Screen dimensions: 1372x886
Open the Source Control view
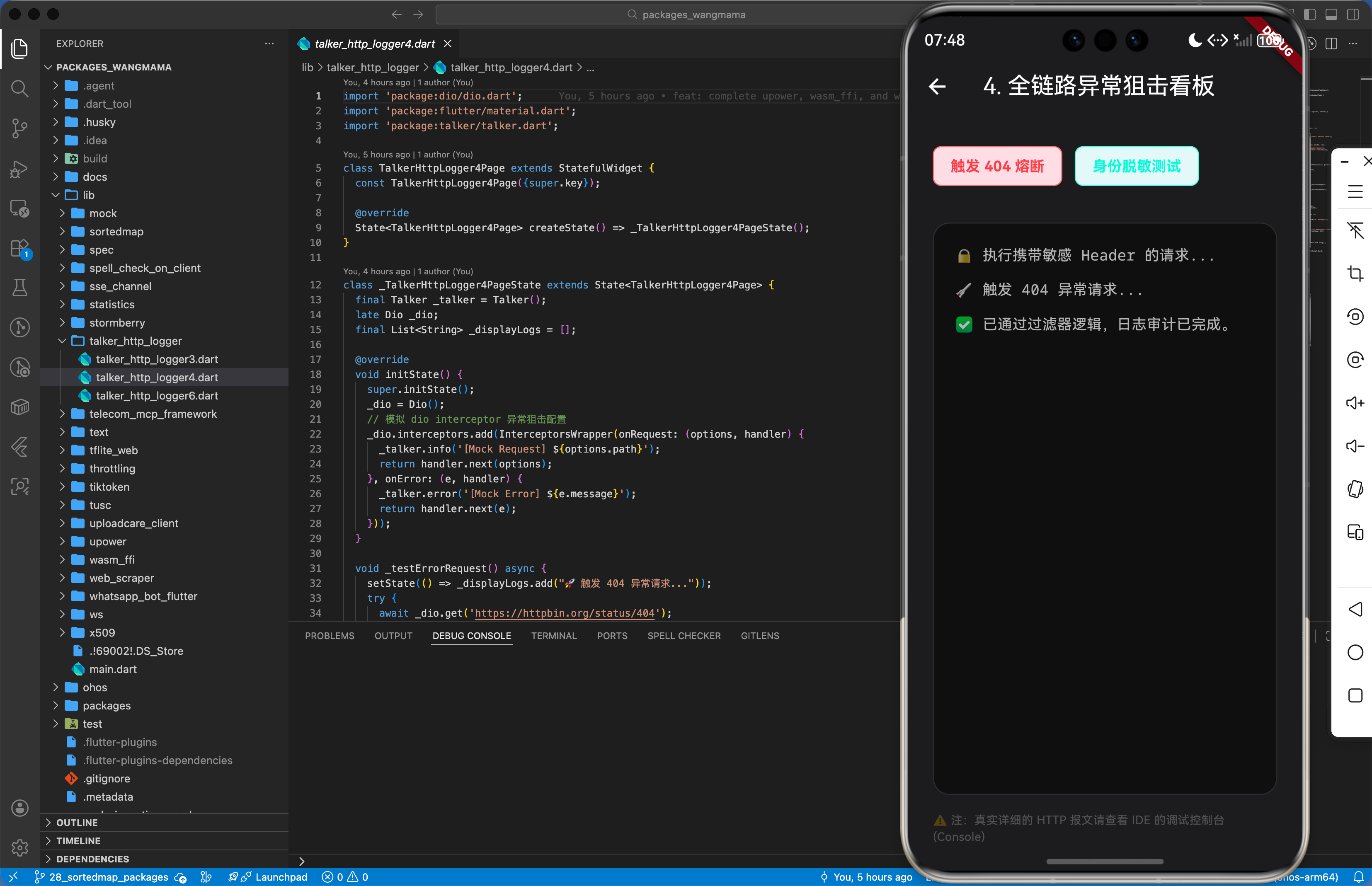pyautogui.click(x=19, y=128)
